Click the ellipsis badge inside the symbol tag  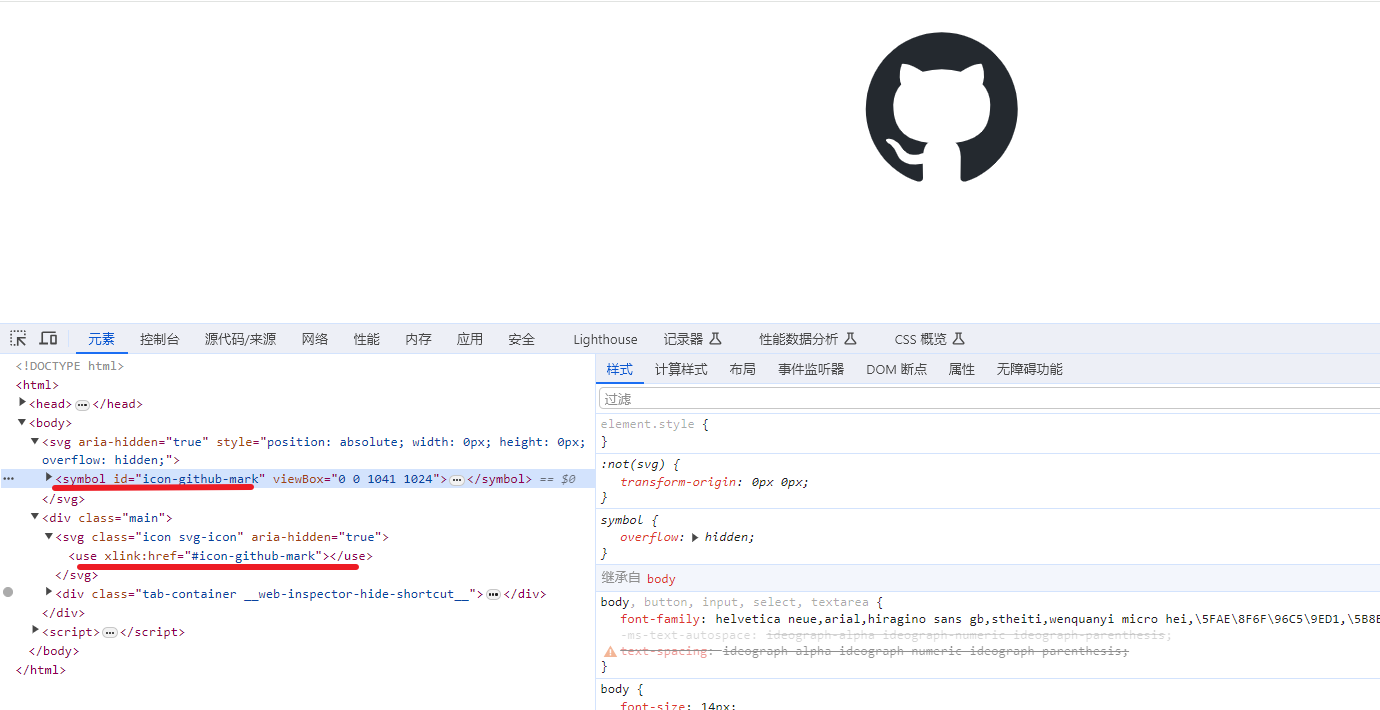[457, 480]
